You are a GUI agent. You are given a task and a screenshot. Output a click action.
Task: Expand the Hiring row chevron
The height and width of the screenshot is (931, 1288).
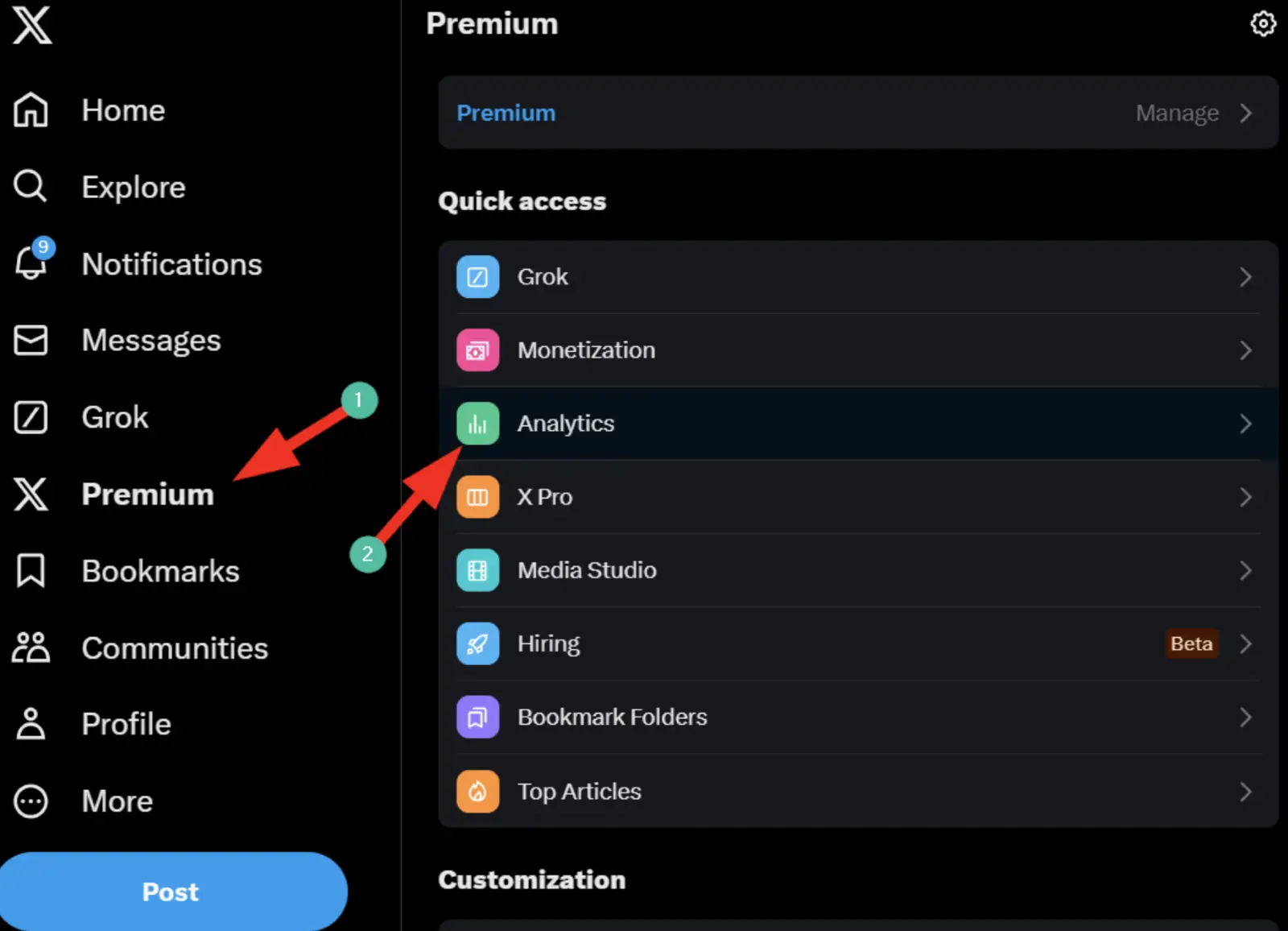point(1245,643)
